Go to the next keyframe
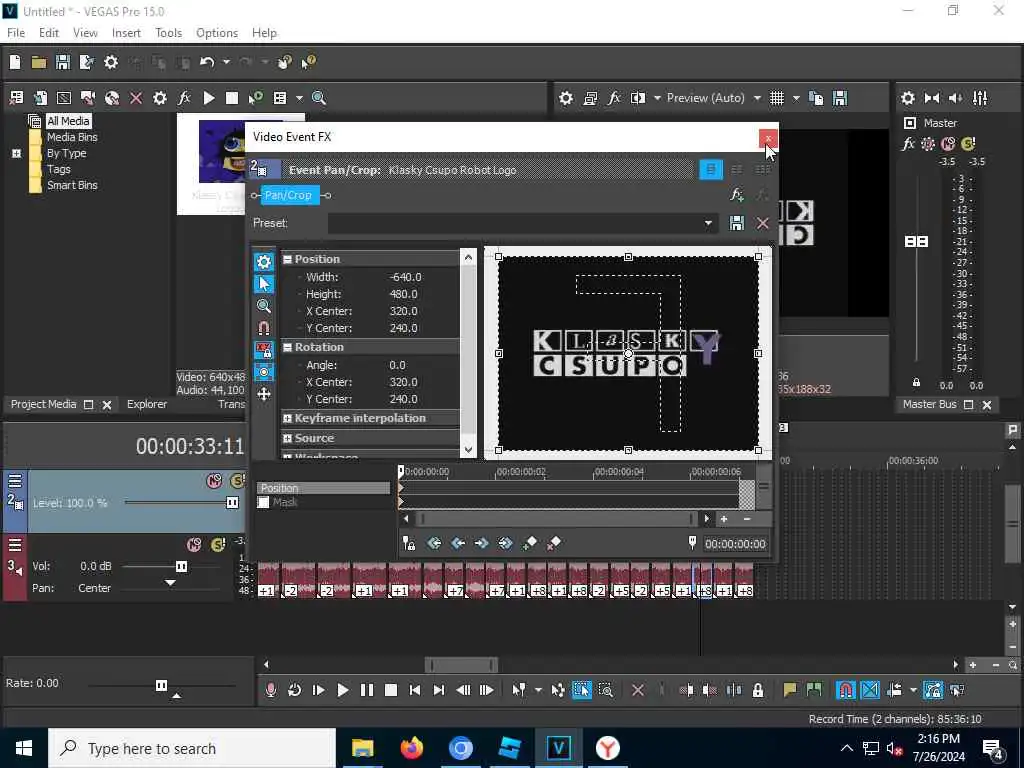 pos(481,543)
